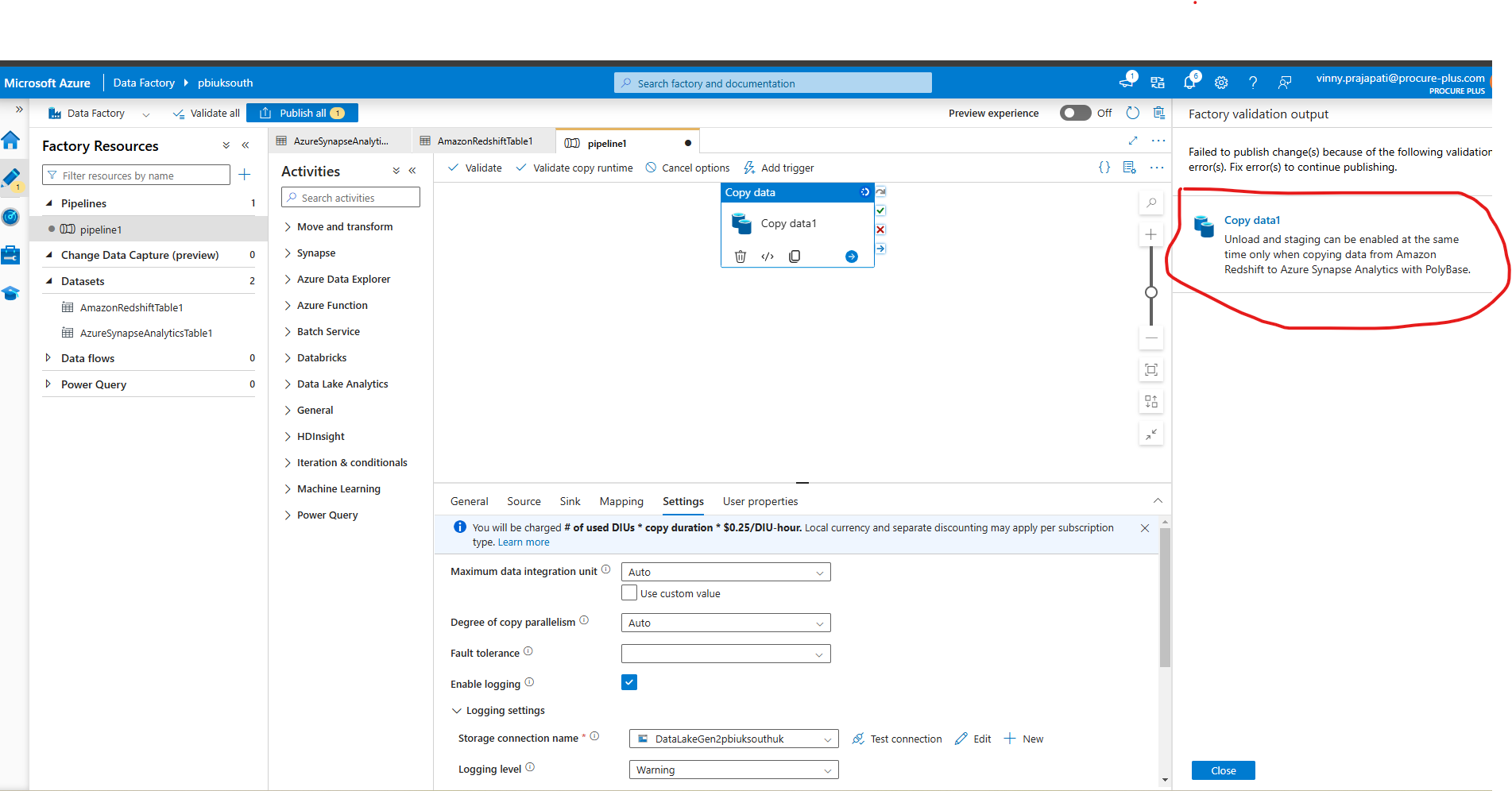1512x791 pixels.
Task: Click the Search factory and documentation box
Action: (x=772, y=83)
